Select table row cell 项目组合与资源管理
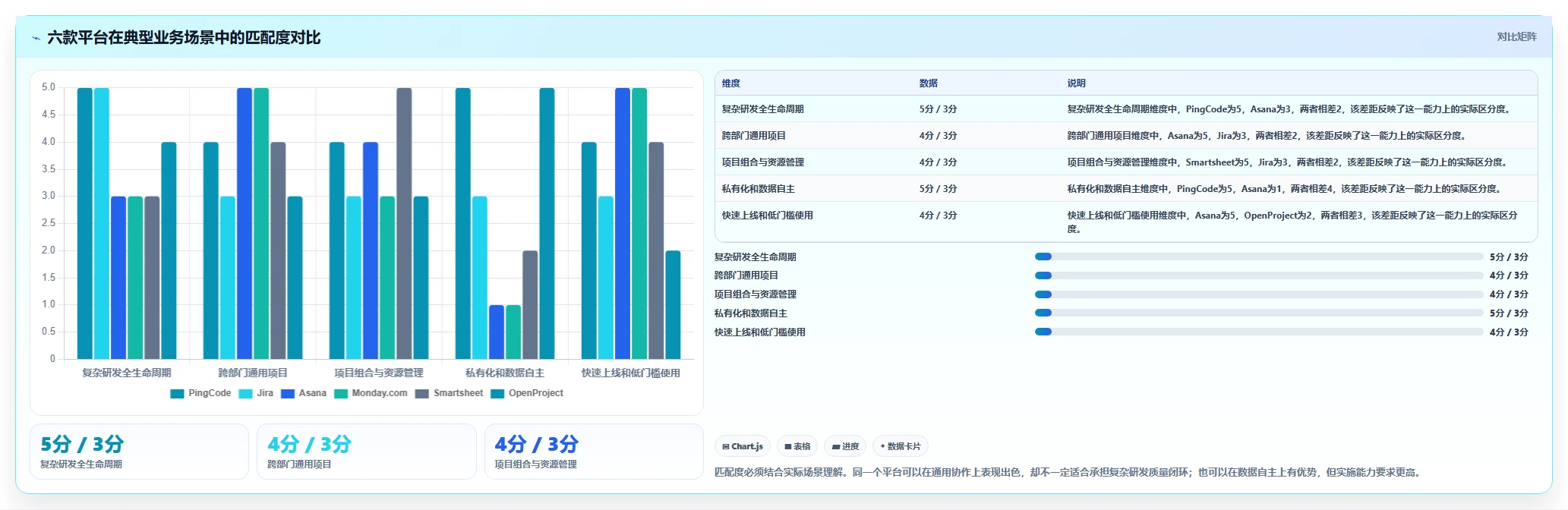Screen dimensions: 1568x510 (762, 162)
